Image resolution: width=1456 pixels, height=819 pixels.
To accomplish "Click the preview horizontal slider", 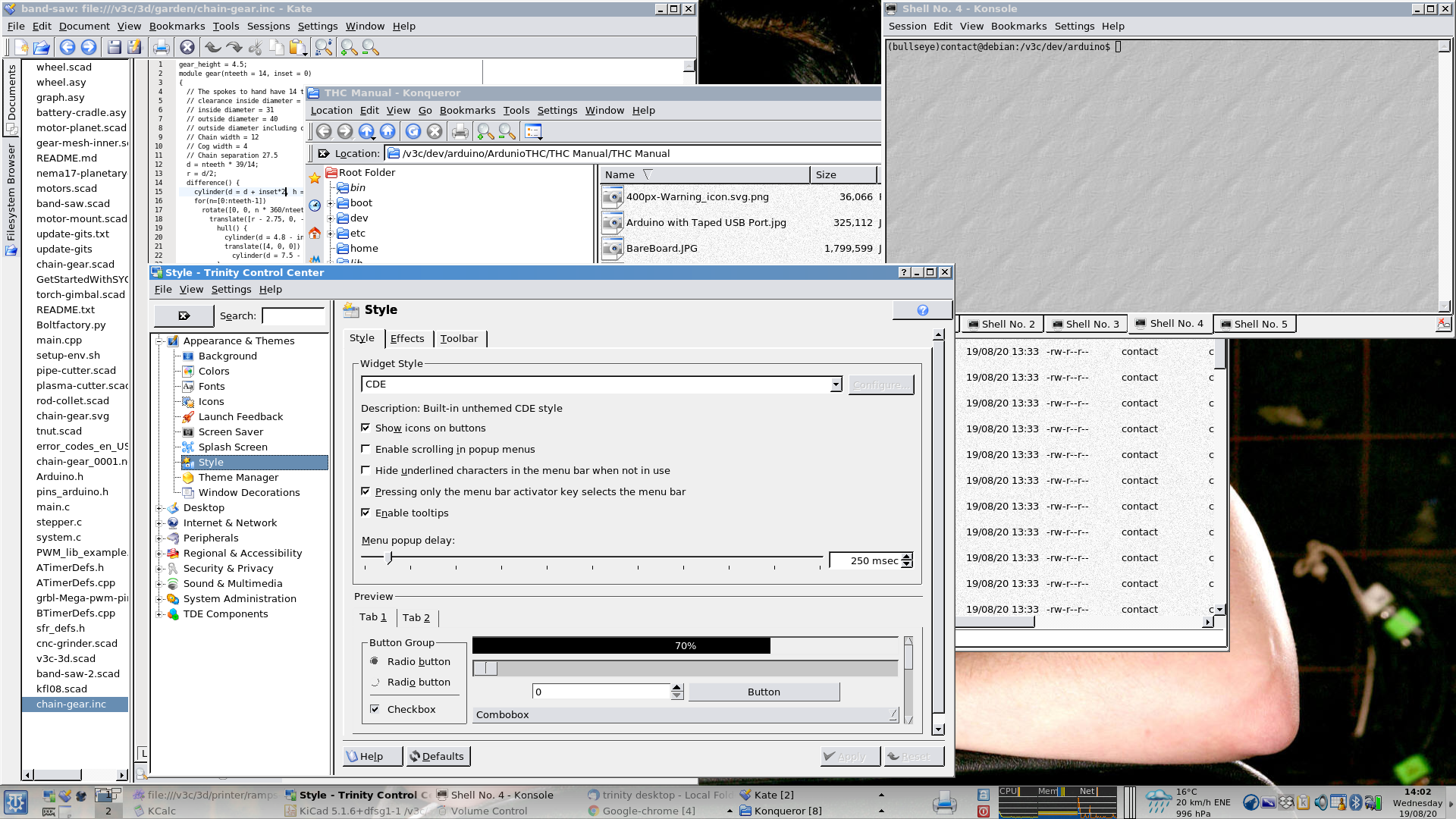I will coord(685,668).
